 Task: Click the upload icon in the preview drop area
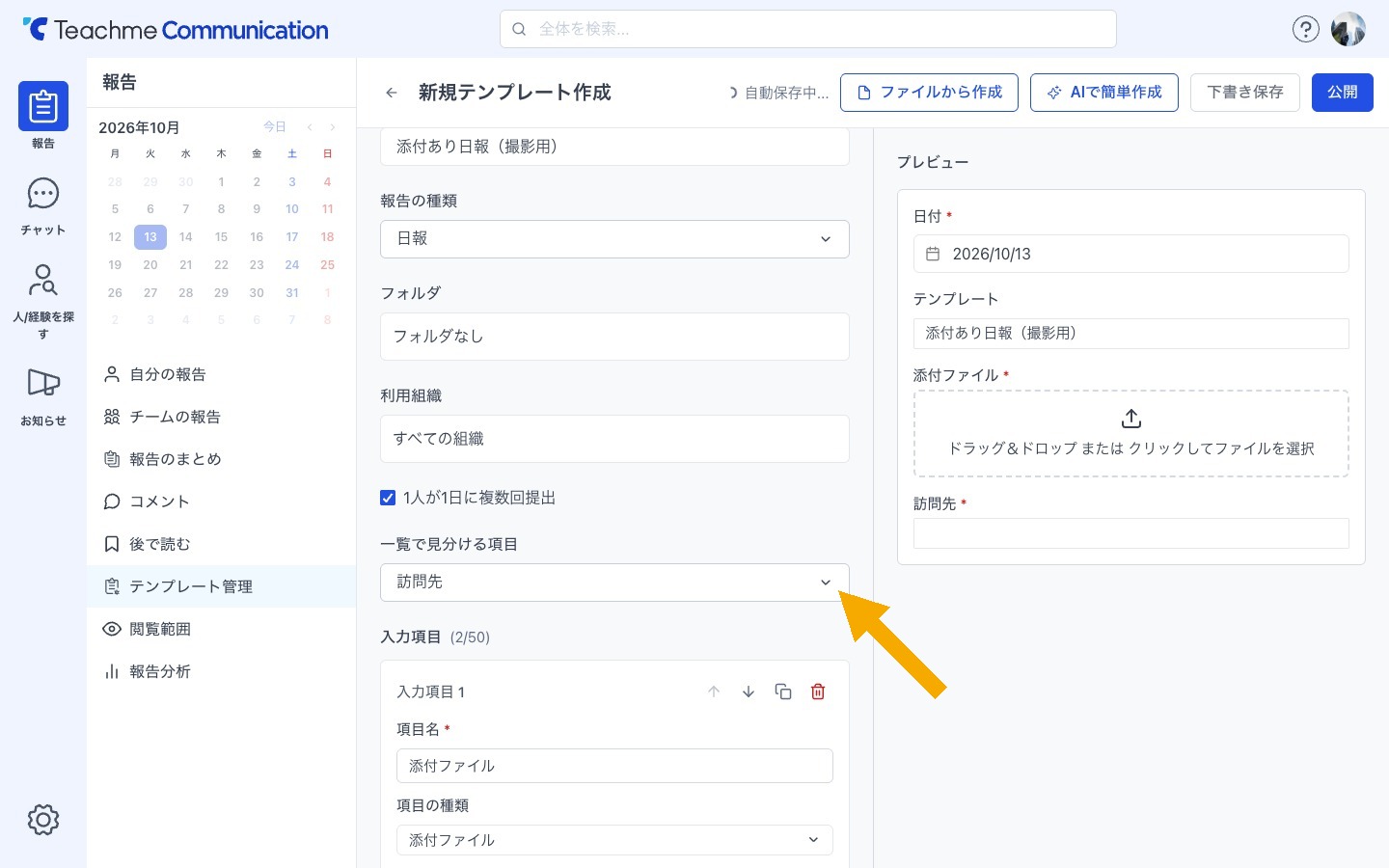(x=1131, y=419)
